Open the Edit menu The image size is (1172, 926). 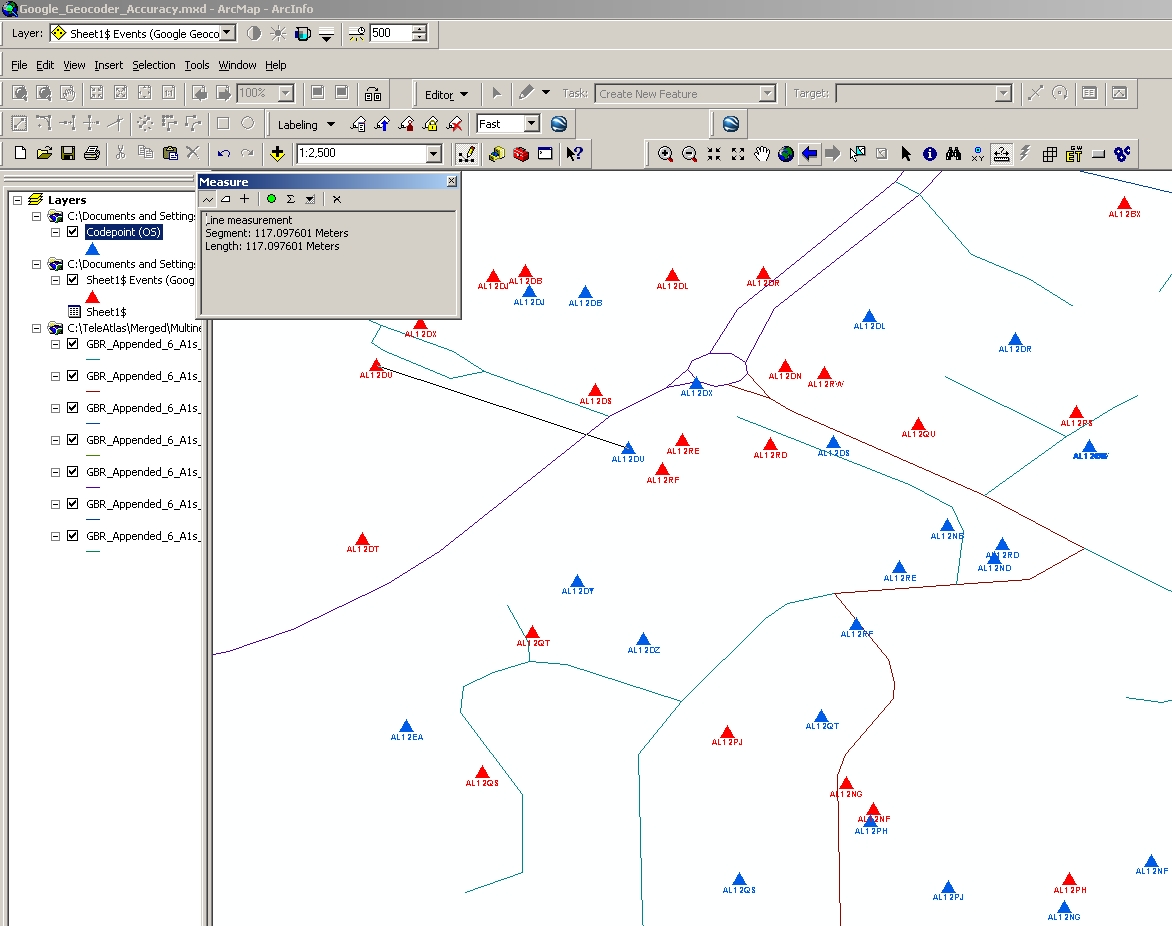coord(45,65)
